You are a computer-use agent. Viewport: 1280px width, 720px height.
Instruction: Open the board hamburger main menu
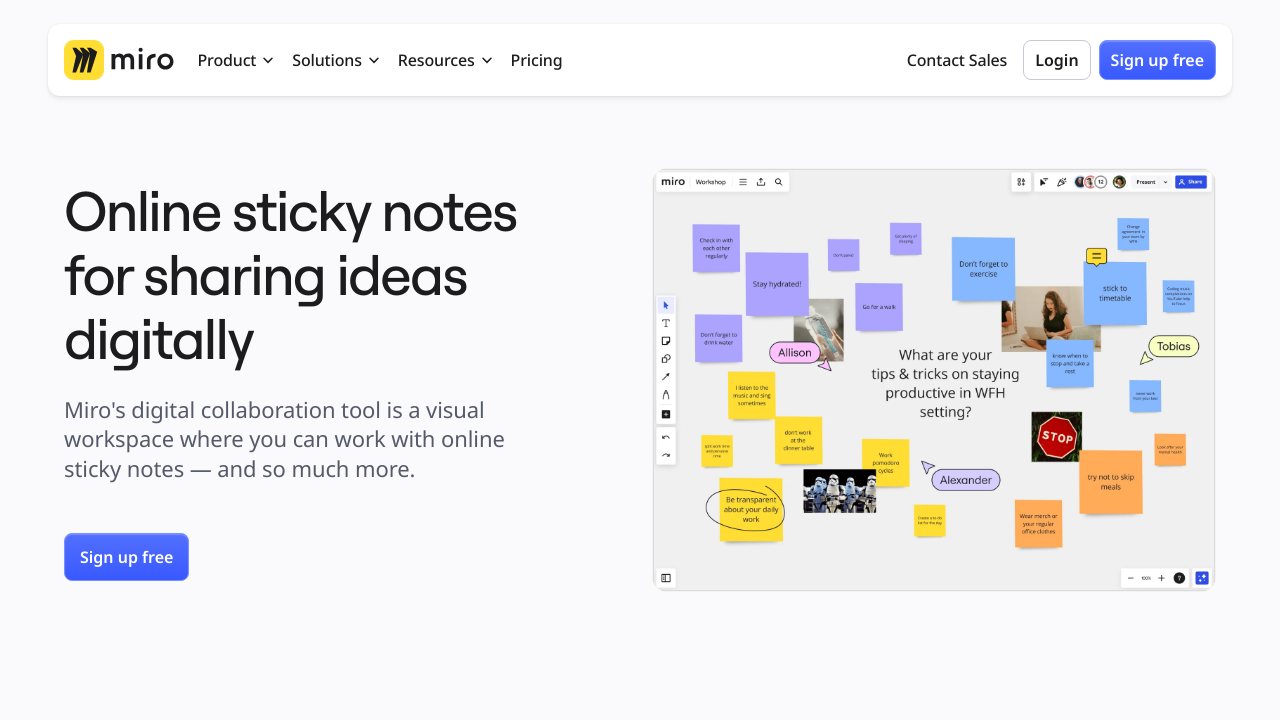tap(743, 182)
